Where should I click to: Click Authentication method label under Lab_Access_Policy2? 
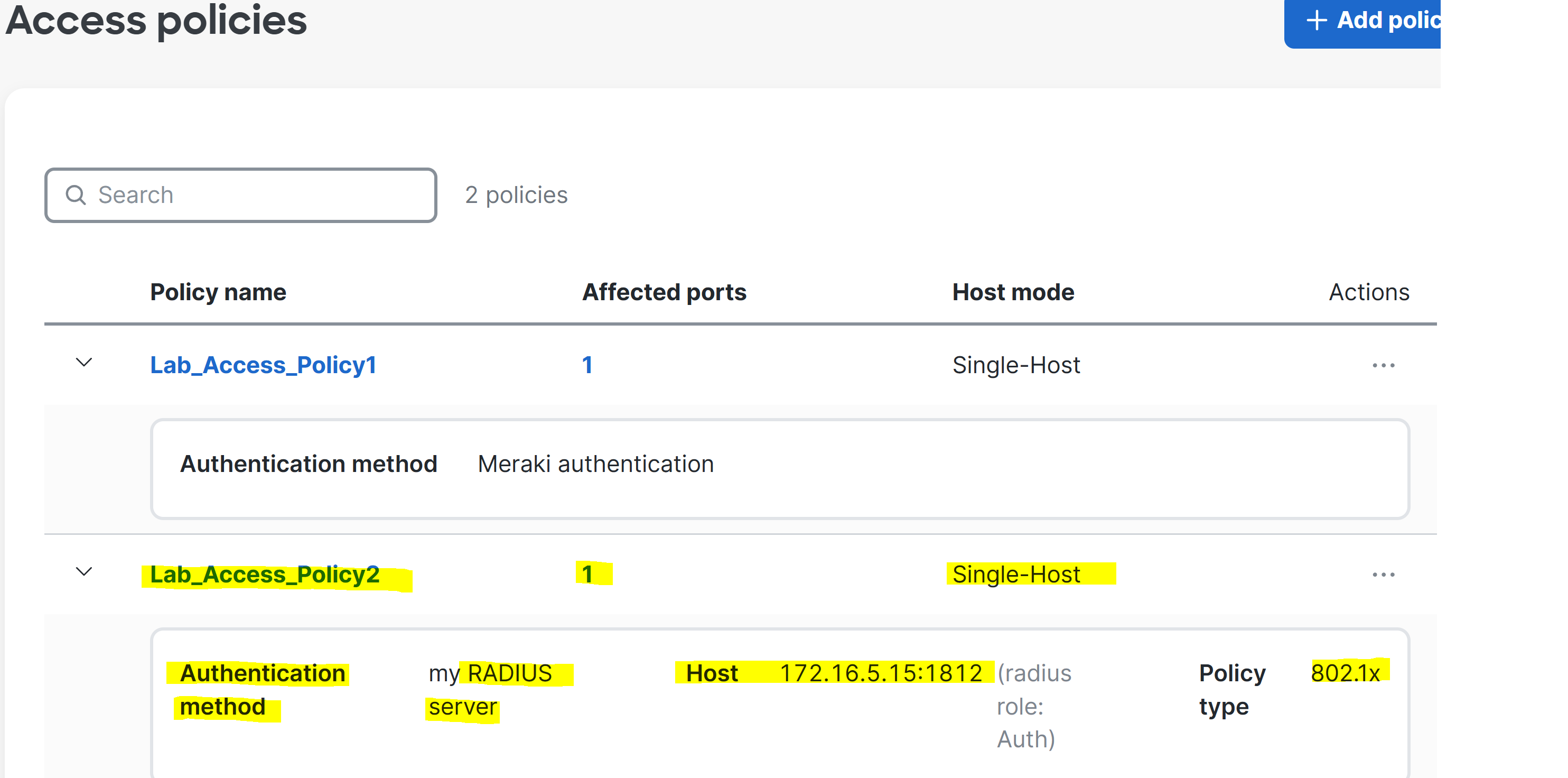pyautogui.click(x=263, y=690)
